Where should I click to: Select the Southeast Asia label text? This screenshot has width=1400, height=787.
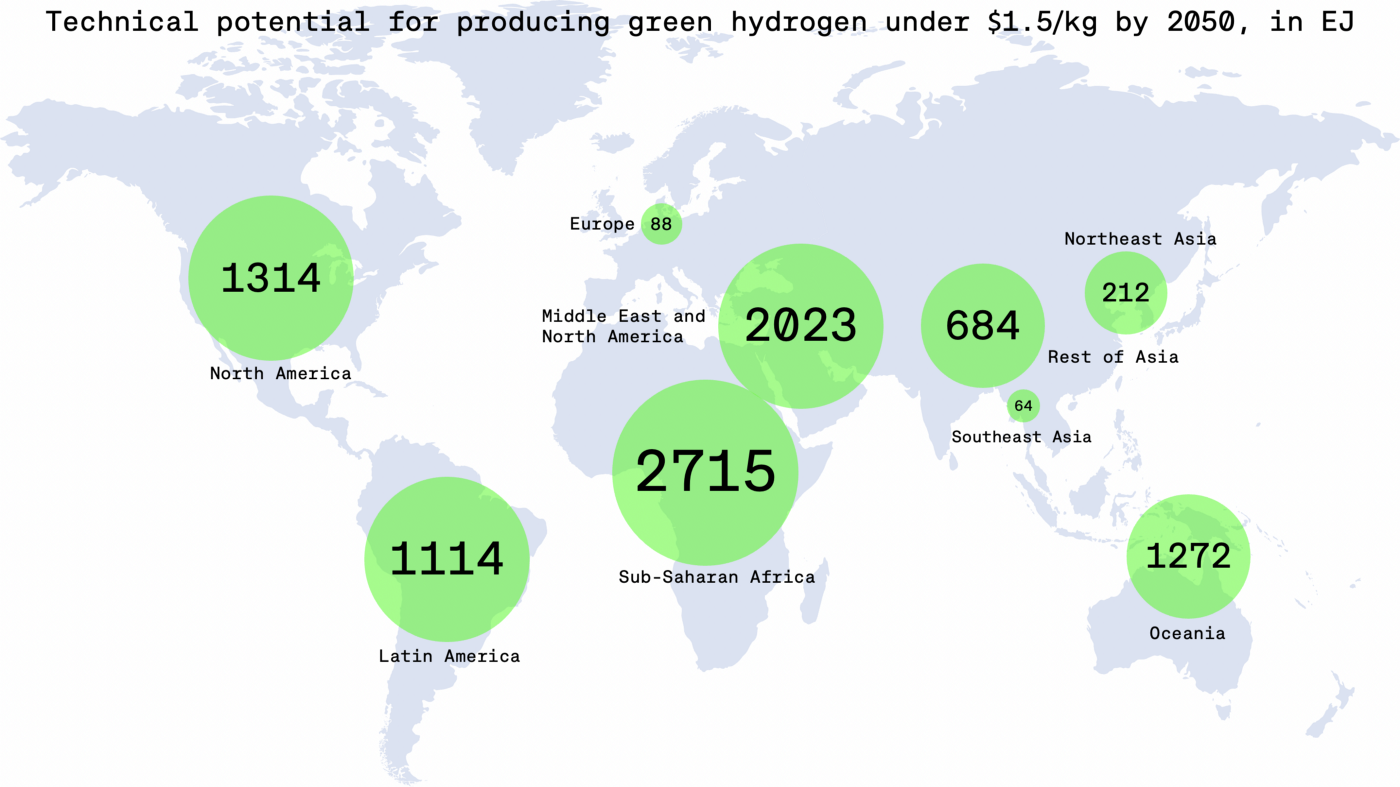[x=1021, y=435]
